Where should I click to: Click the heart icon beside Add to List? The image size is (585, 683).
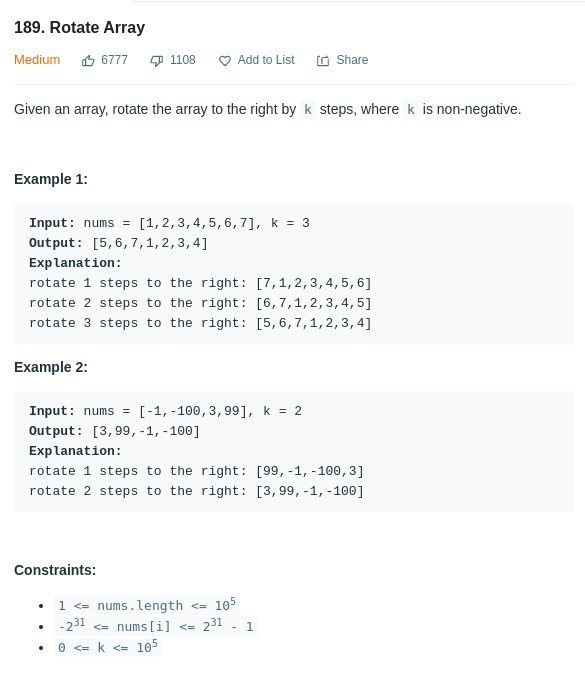225,61
